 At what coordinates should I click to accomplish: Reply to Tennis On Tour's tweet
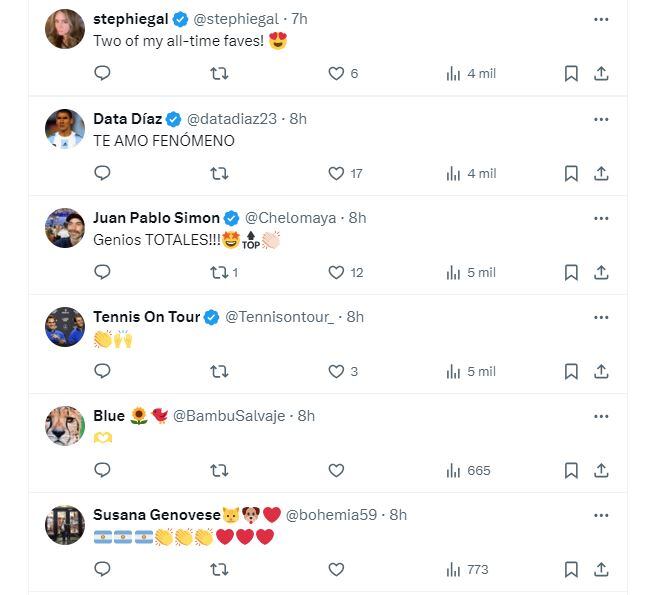pyautogui.click(x=102, y=371)
